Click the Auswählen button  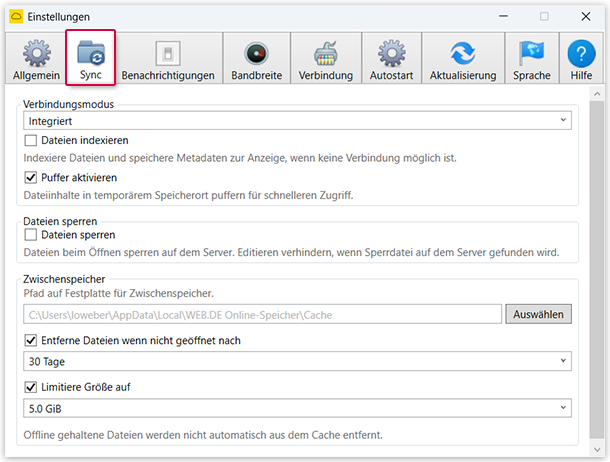pyautogui.click(x=538, y=314)
